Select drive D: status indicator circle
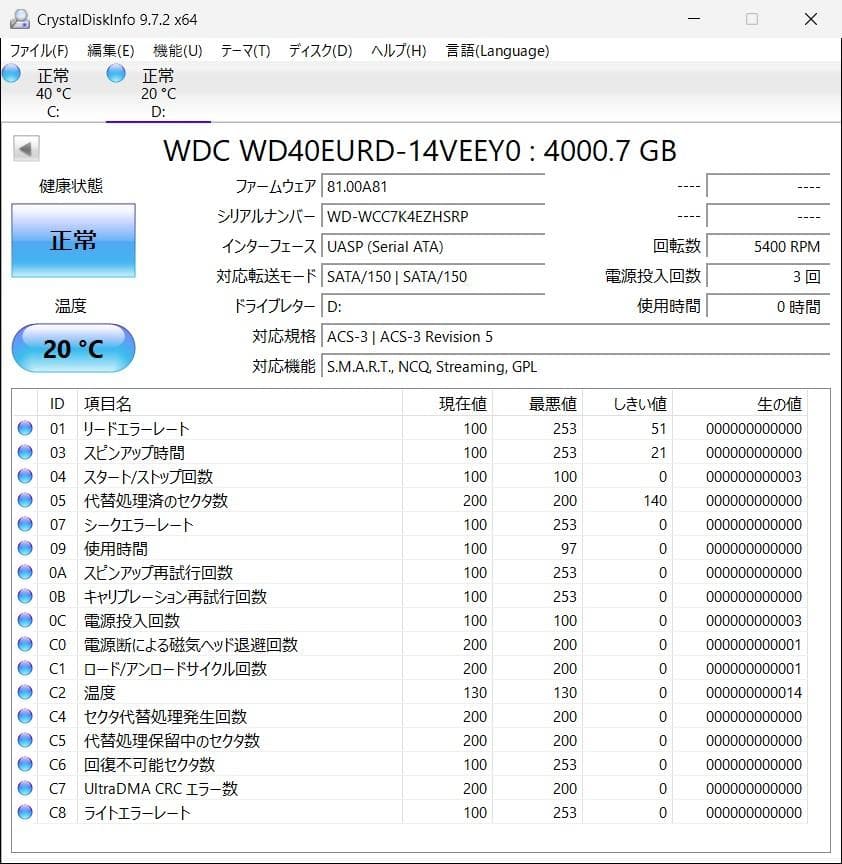842x864 pixels. coord(115,73)
